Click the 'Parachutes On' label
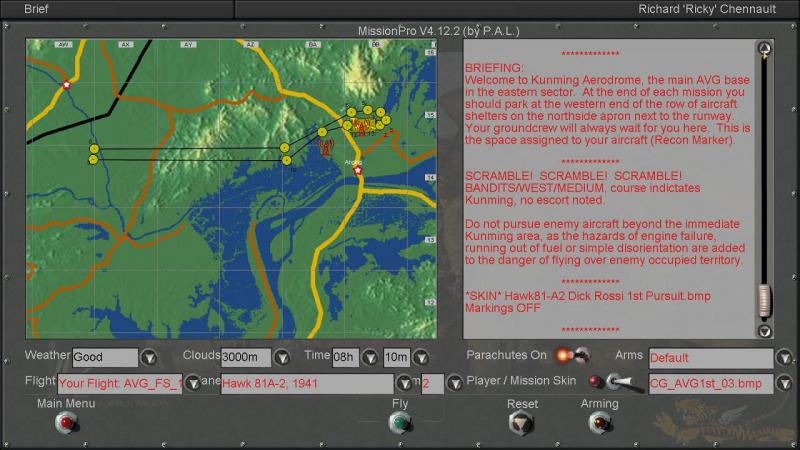800x450 pixels. pos(506,355)
